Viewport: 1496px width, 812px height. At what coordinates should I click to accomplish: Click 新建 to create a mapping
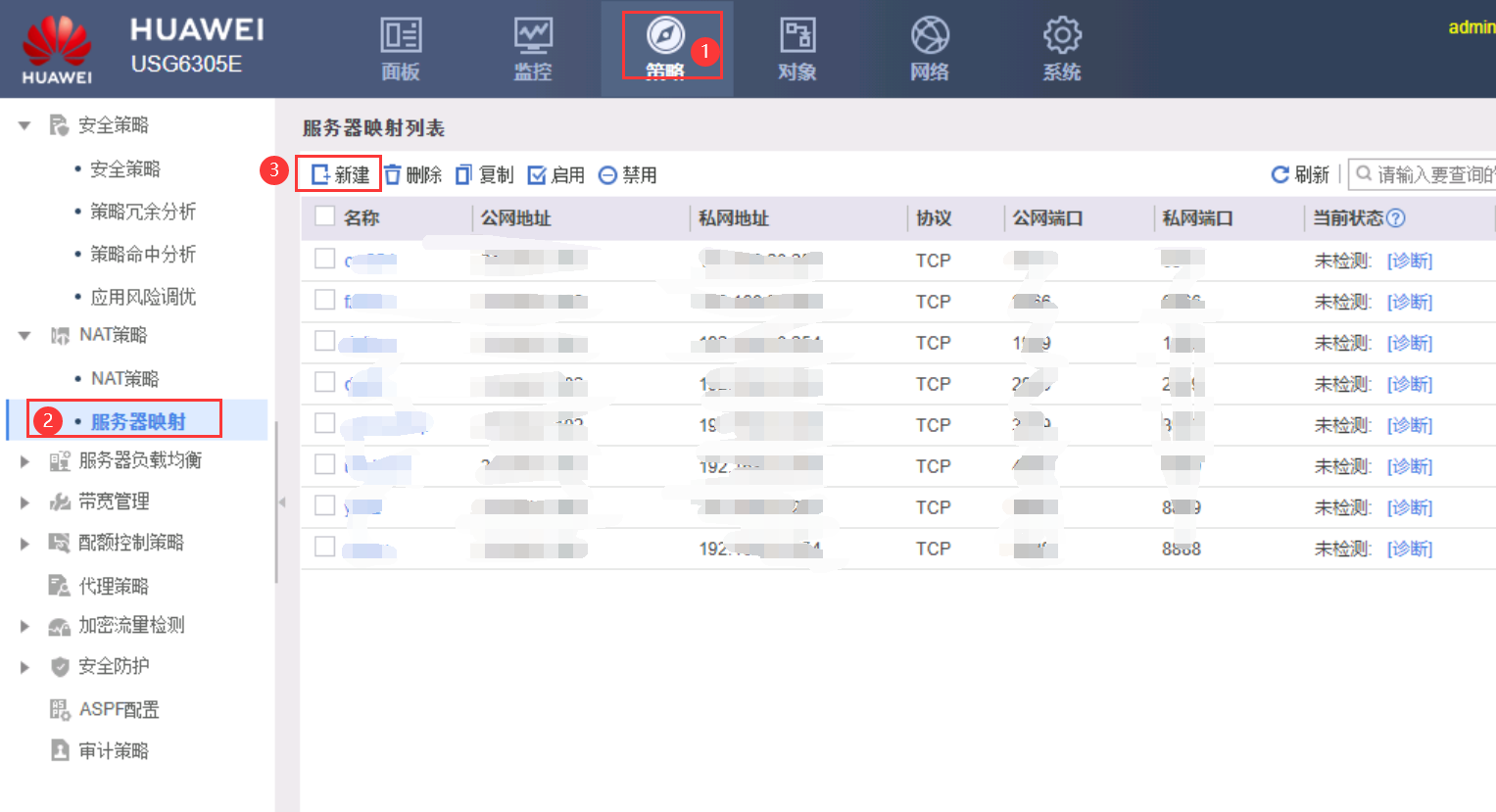tap(340, 175)
